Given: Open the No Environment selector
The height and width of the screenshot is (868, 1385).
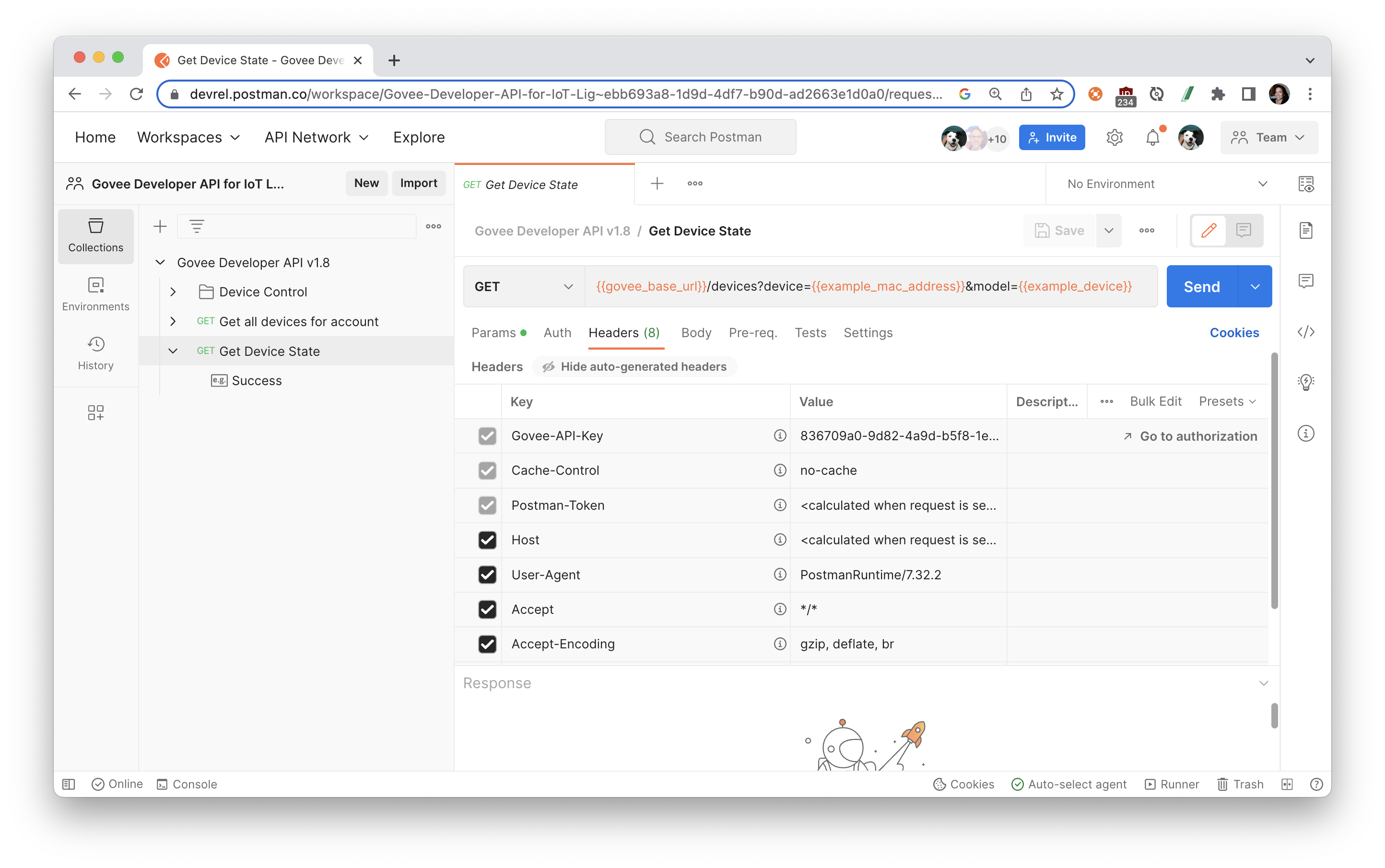Looking at the screenshot, I should click(1167, 184).
